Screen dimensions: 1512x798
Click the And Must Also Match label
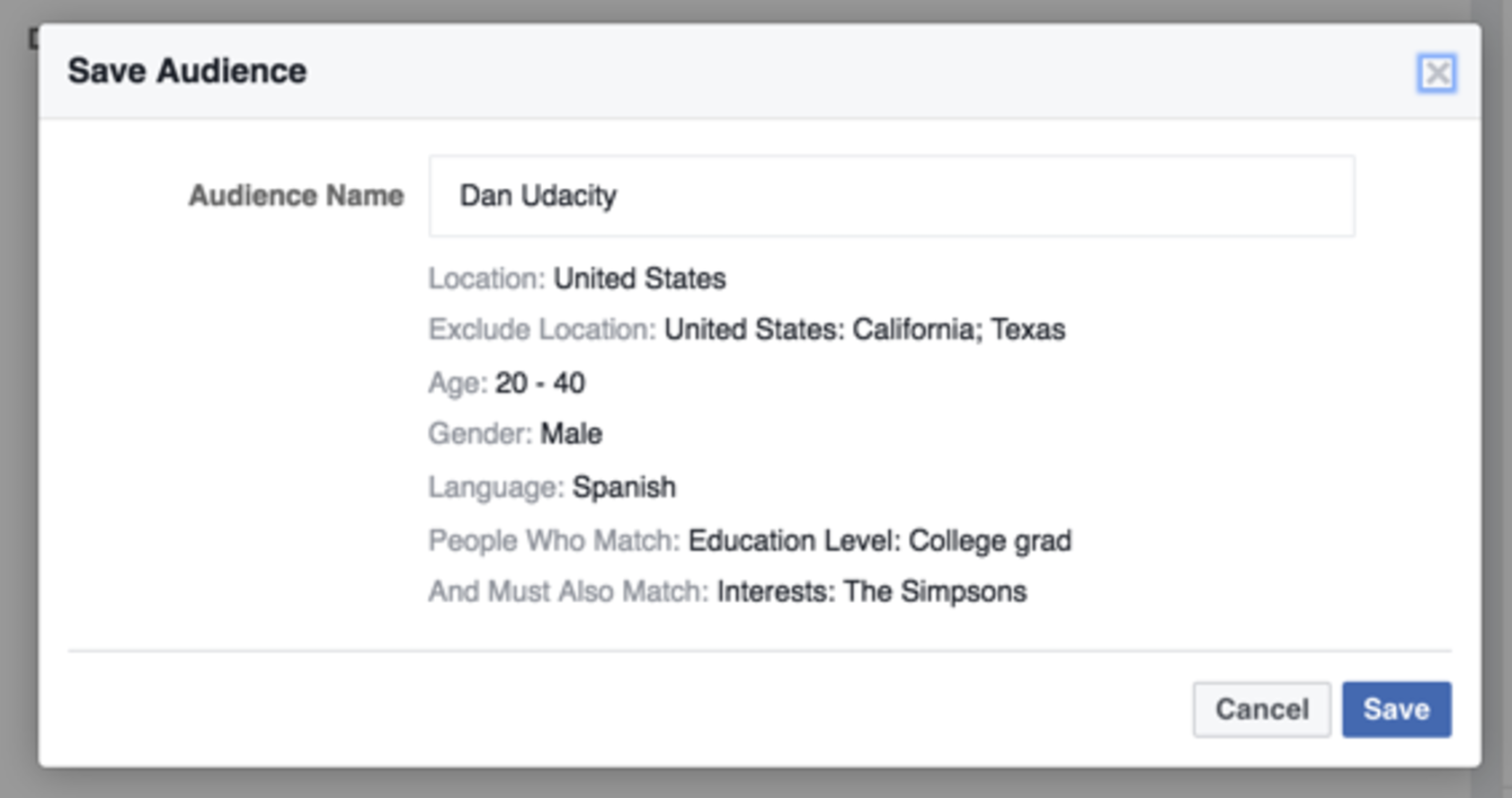[x=568, y=591]
